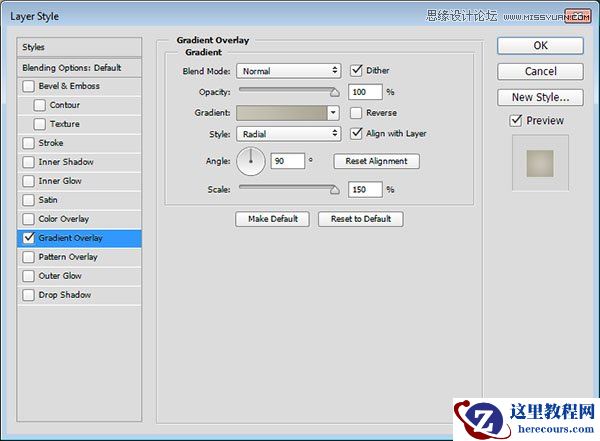Uncheck the Gradient Overlay checkbox
The height and width of the screenshot is (441, 600).
pyautogui.click(x=28, y=238)
